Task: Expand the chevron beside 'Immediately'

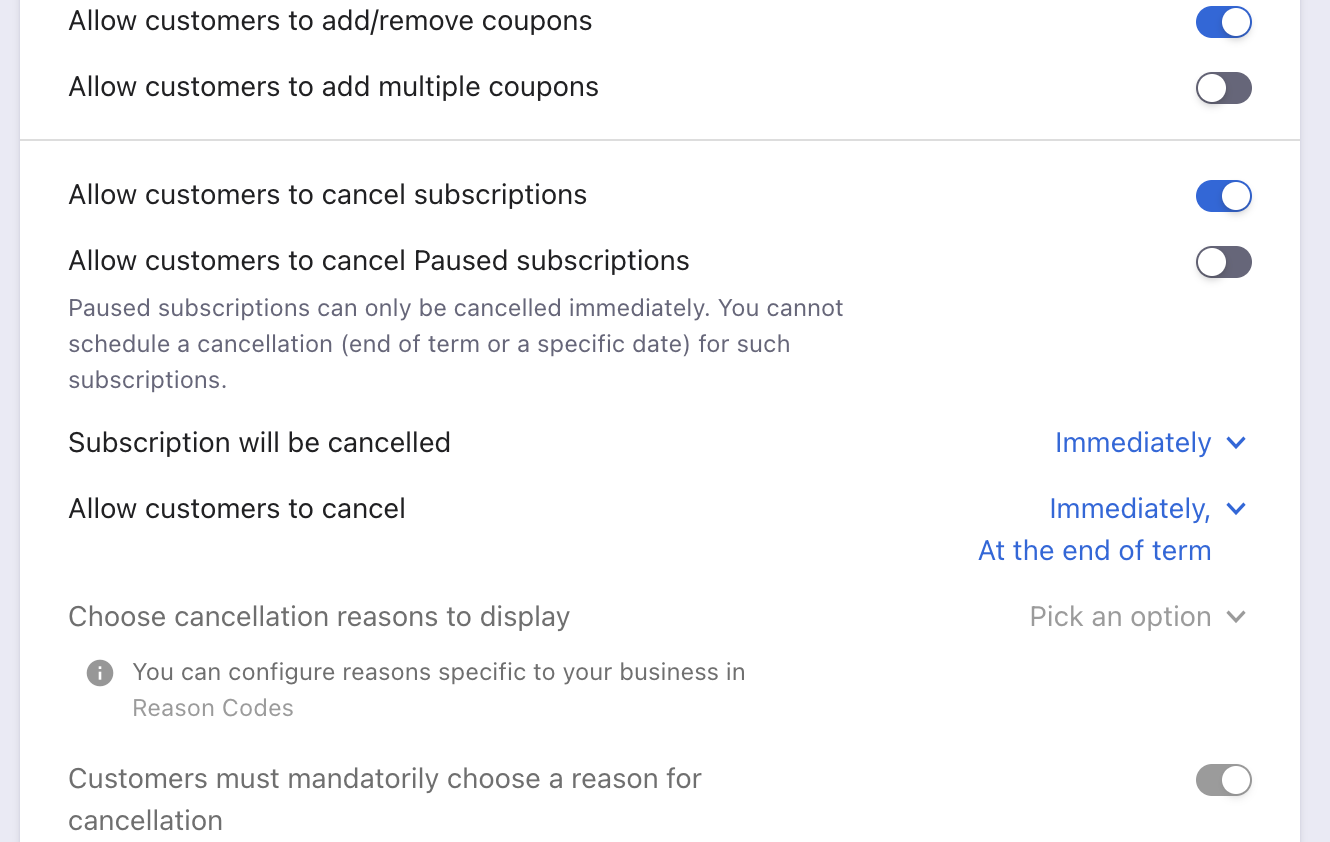Action: (x=1237, y=442)
